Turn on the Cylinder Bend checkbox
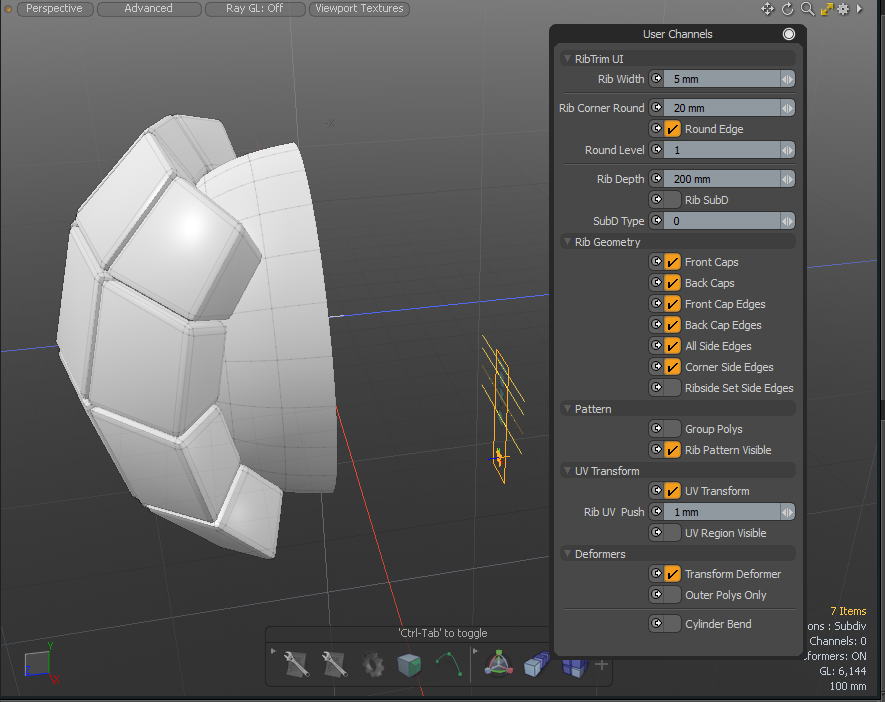Viewport: 885px width, 702px height. tap(673, 624)
